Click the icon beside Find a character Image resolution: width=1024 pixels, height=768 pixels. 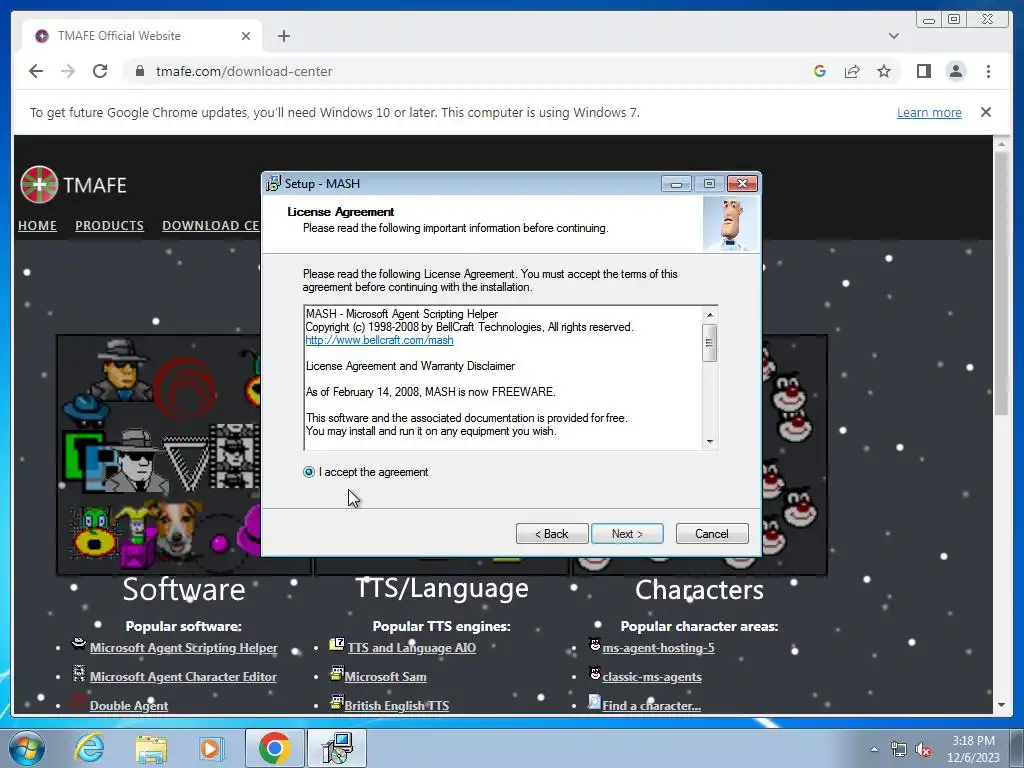[594, 701]
